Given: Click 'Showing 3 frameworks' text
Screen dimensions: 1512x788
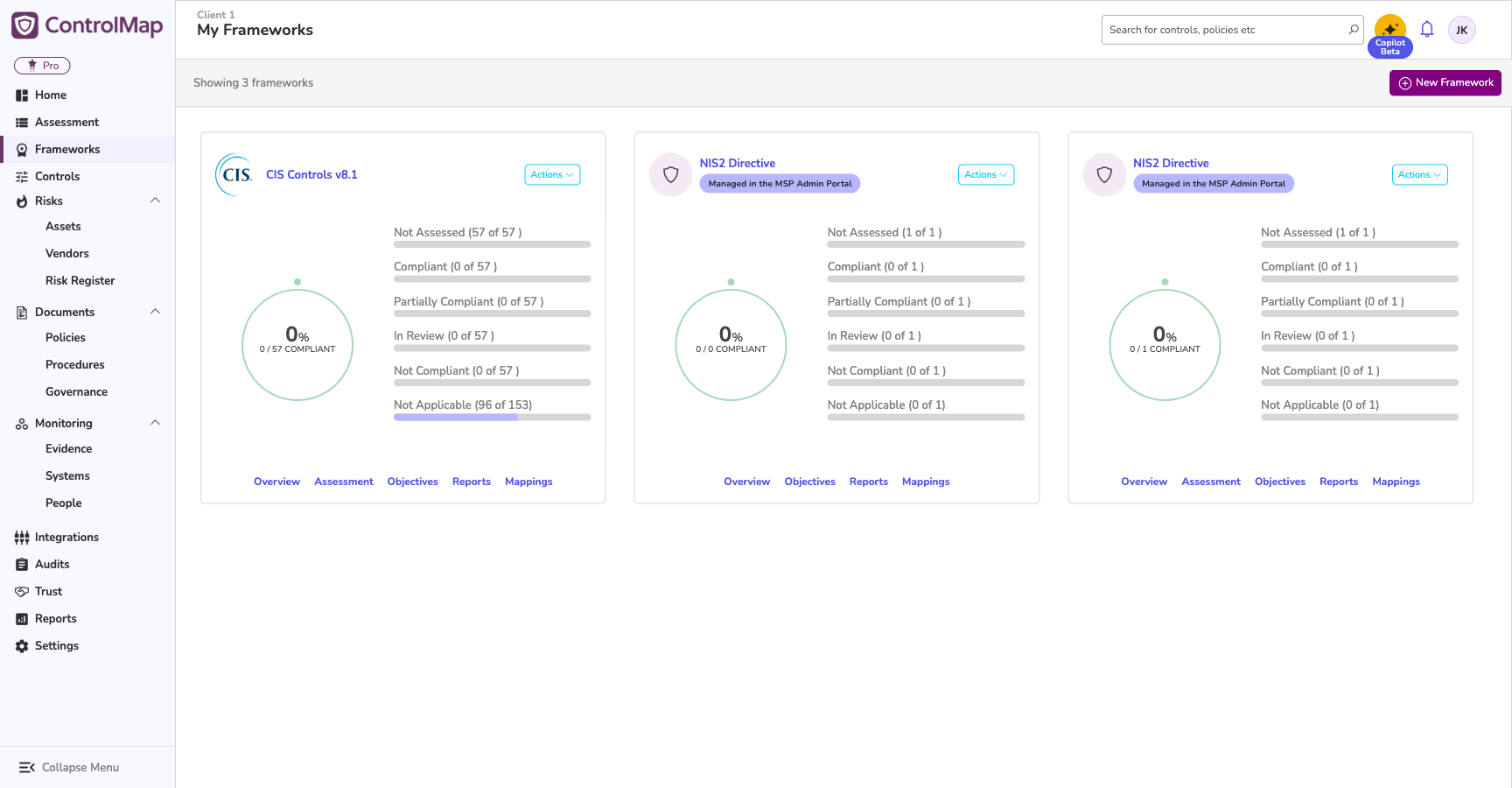Looking at the screenshot, I should tap(254, 83).
